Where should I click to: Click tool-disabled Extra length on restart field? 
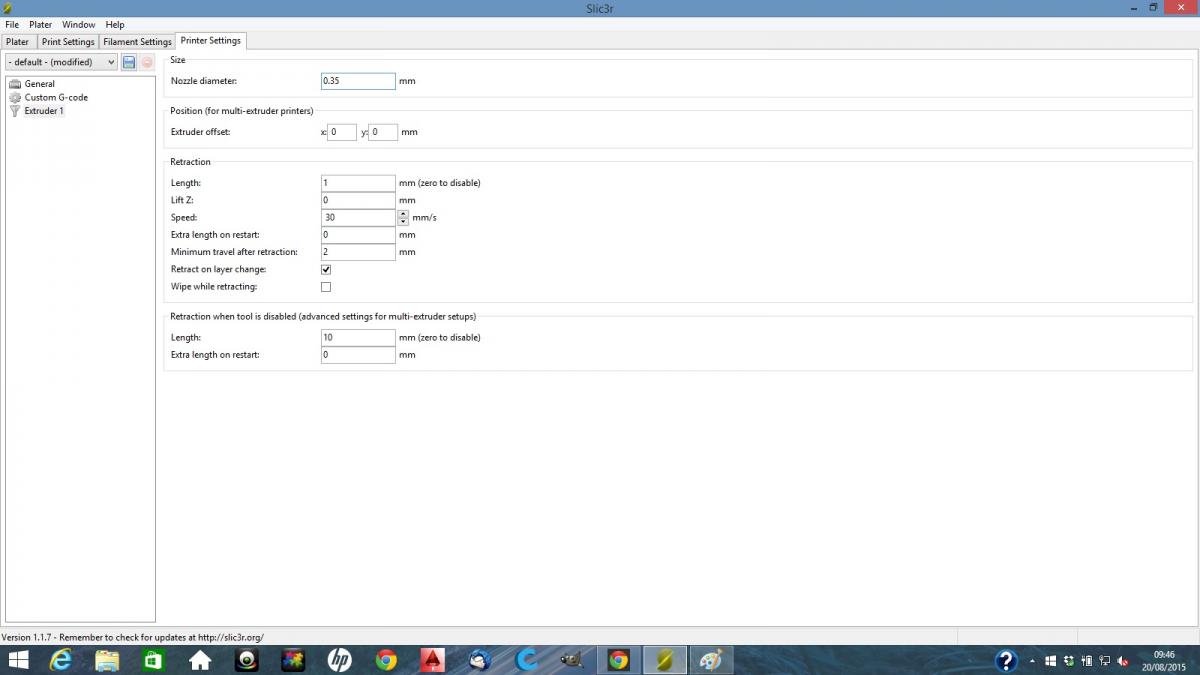pos(358,355)
